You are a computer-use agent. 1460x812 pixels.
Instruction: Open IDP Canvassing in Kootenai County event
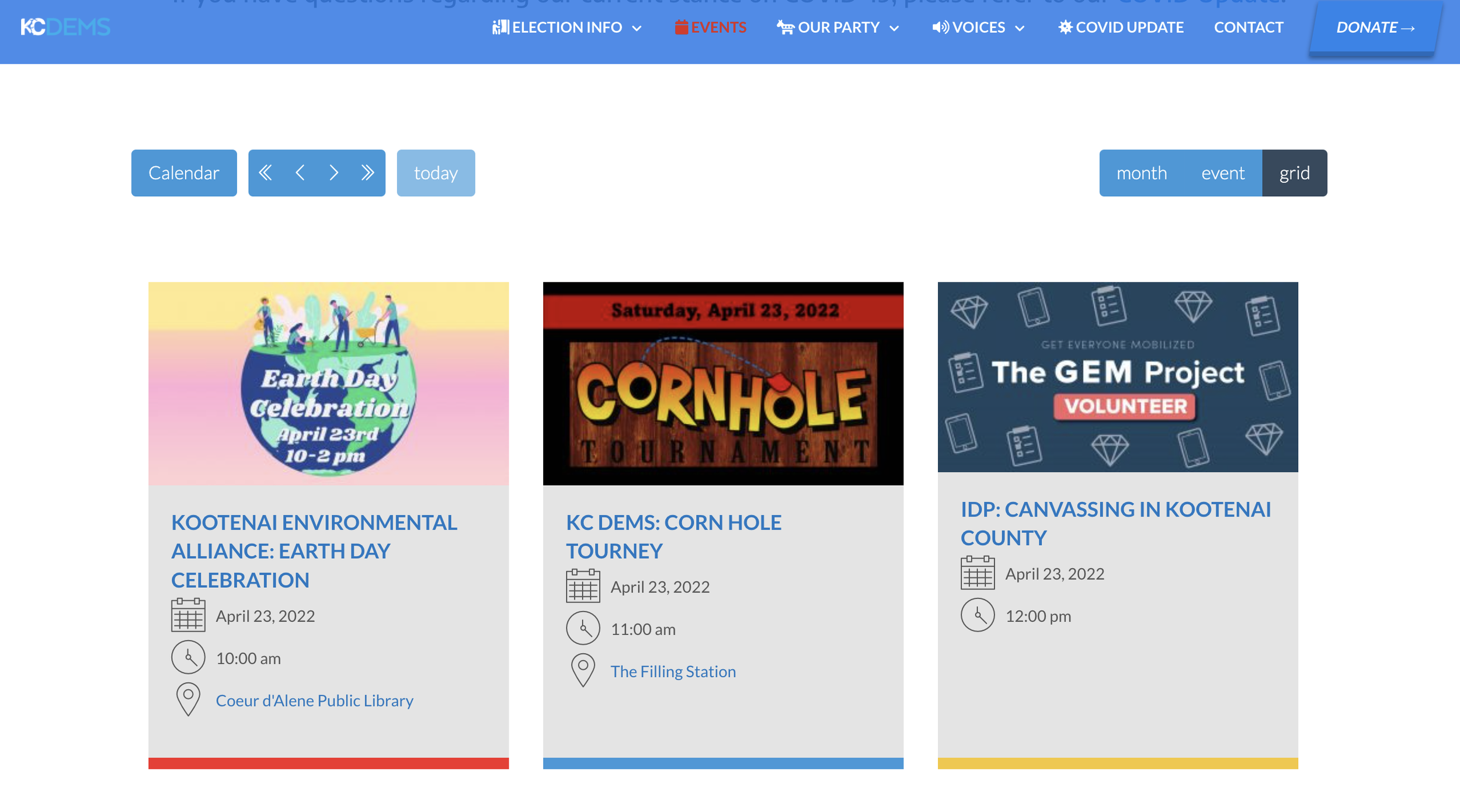pyautogui.click(x=1115, y=524)
